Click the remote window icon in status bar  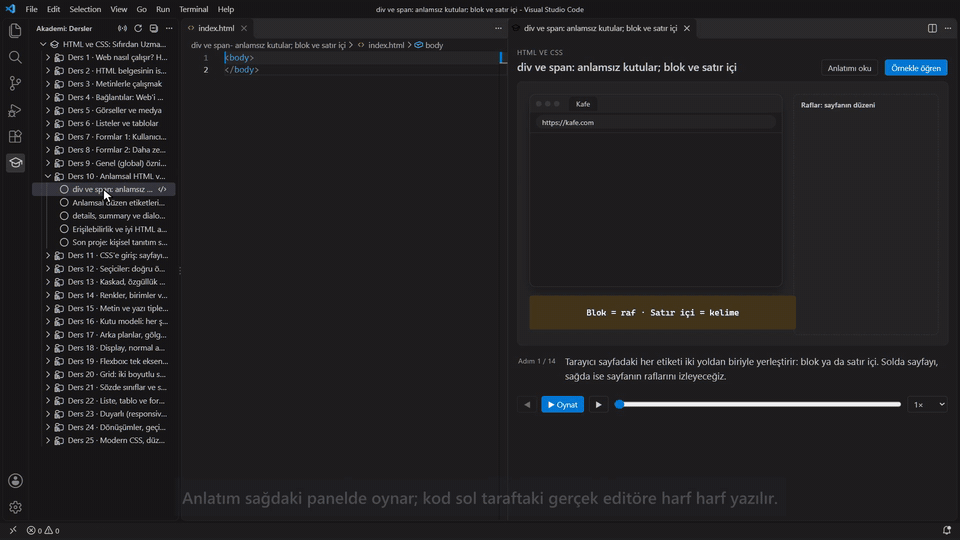13,530
